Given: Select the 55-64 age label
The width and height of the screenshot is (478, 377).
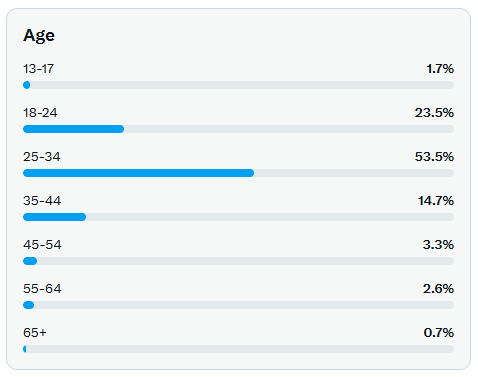Looking at the screenshot, I should 42,289.
